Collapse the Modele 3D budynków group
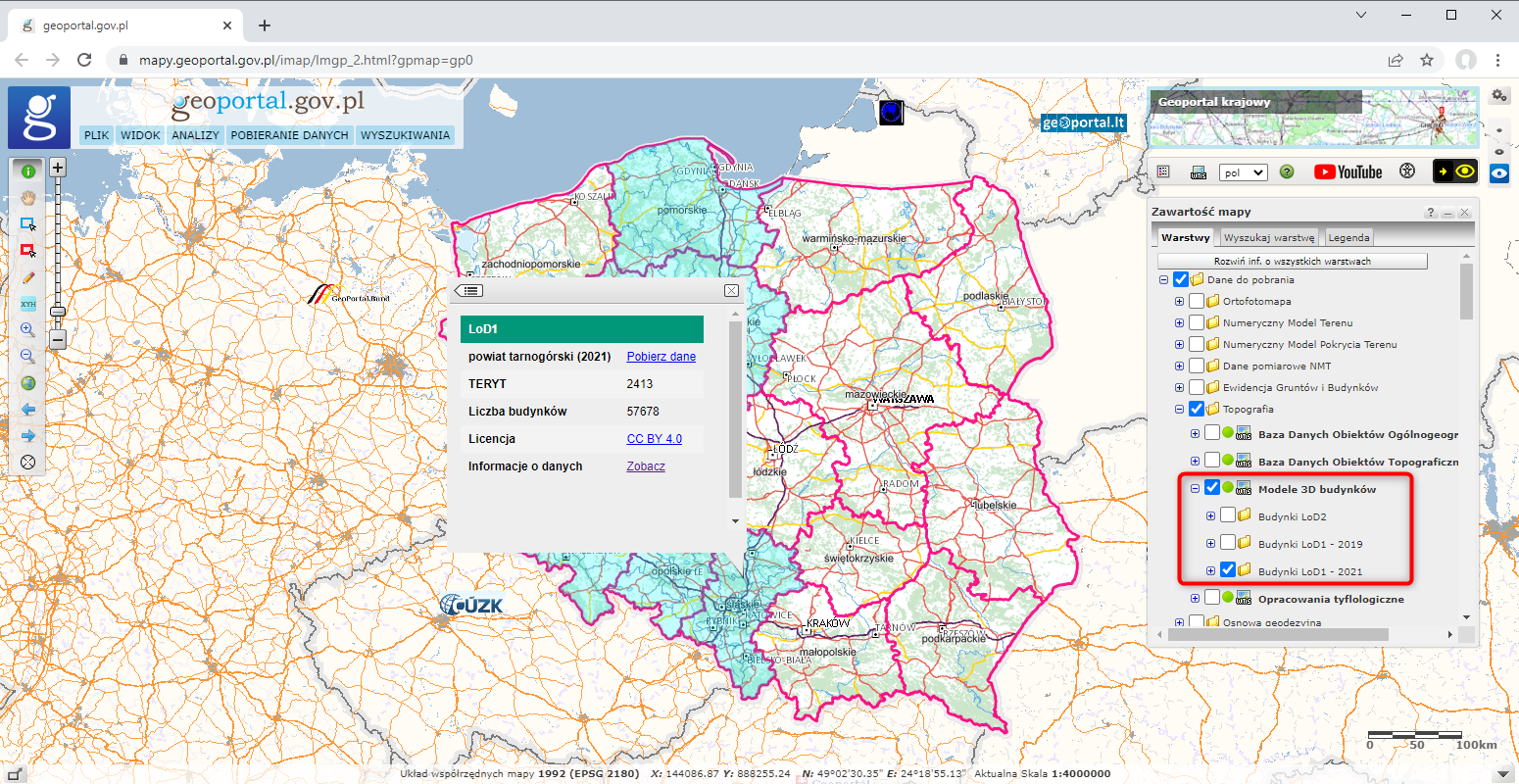 pyautogui.click(x=1195, y=489)
